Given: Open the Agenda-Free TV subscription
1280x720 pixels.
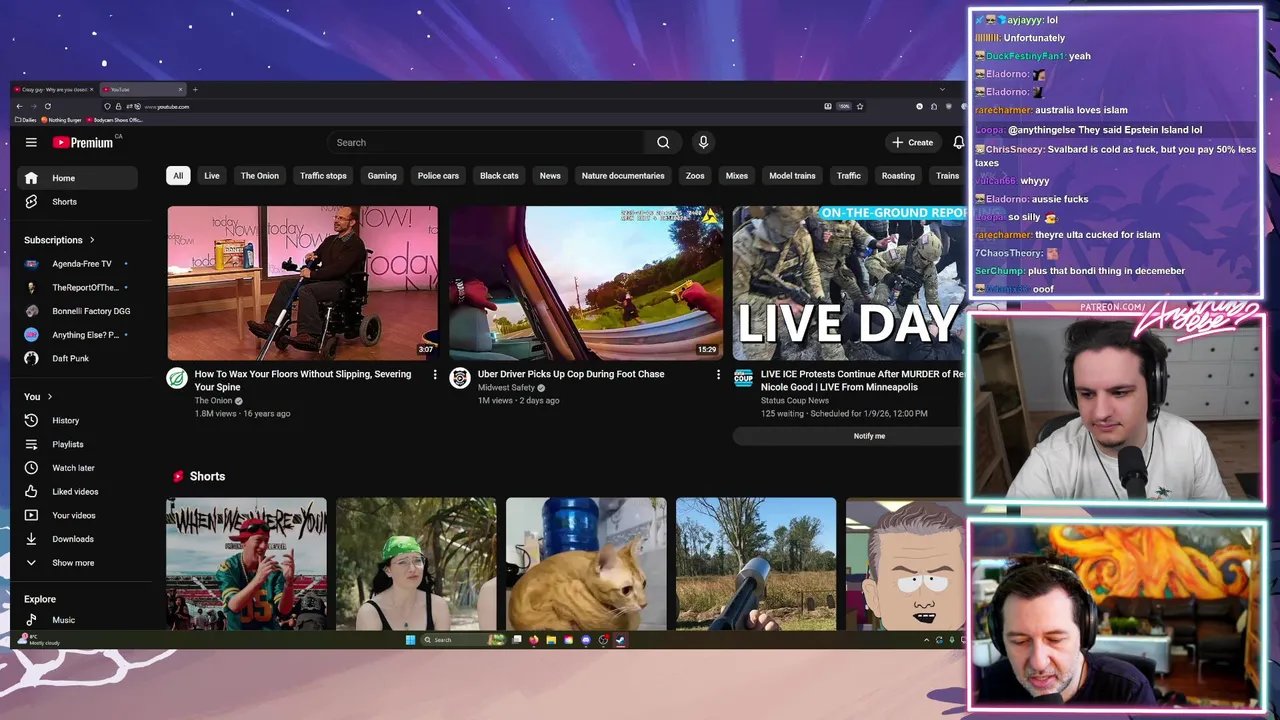Looking at the screenshot, I should coord(78,264).
